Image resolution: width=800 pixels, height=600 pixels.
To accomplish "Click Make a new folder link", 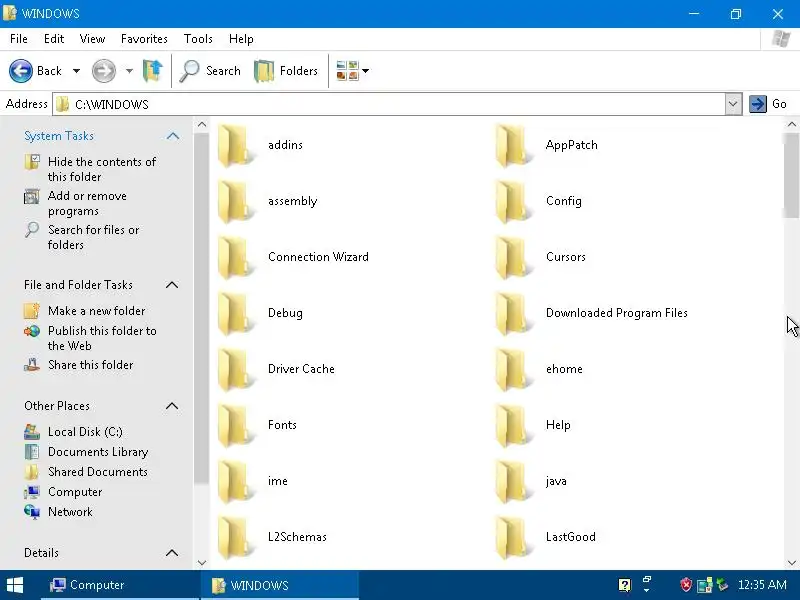I will click(x=96, y=311).
